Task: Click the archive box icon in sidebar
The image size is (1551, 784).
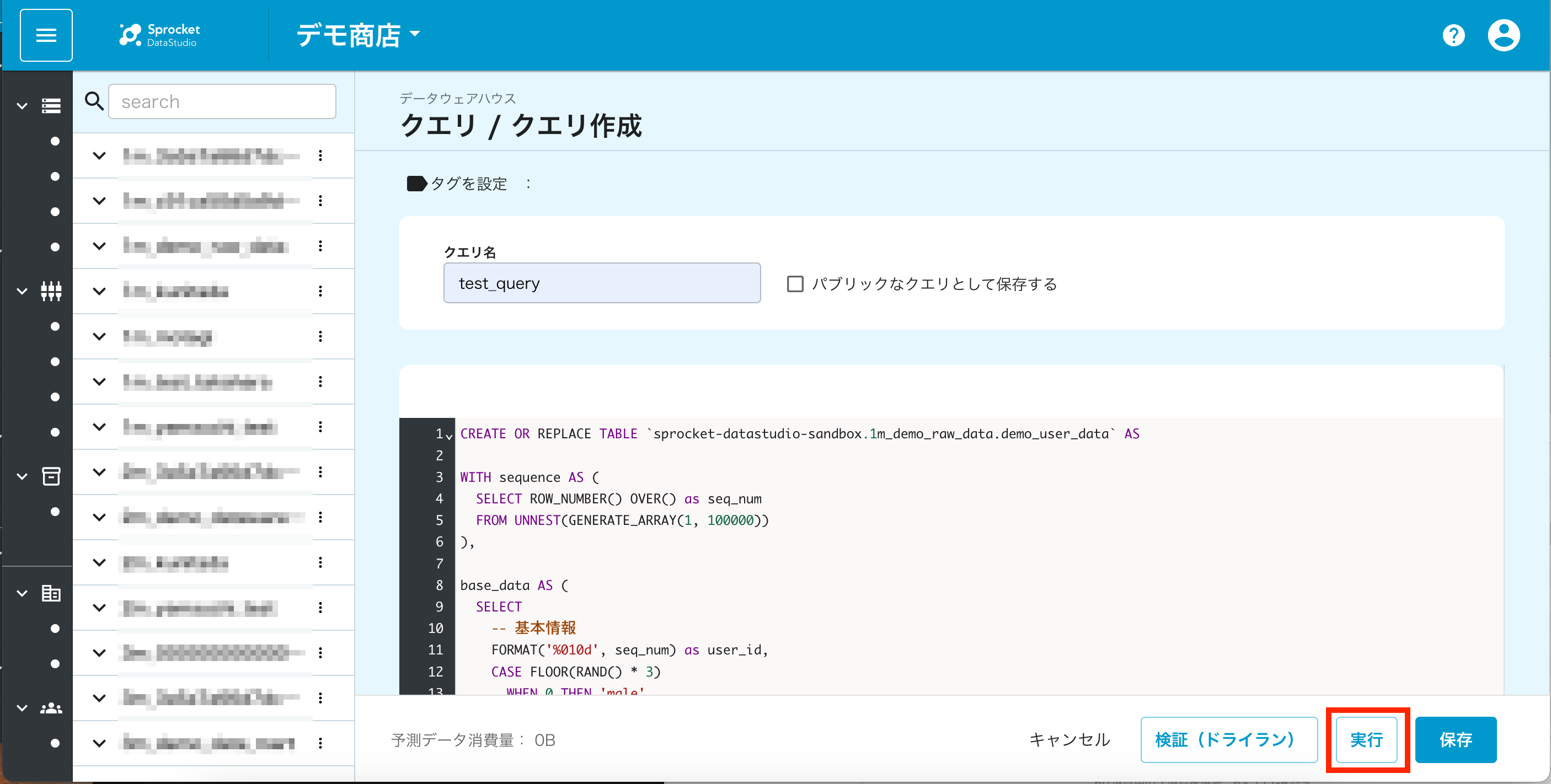Action: coord(51,476)
